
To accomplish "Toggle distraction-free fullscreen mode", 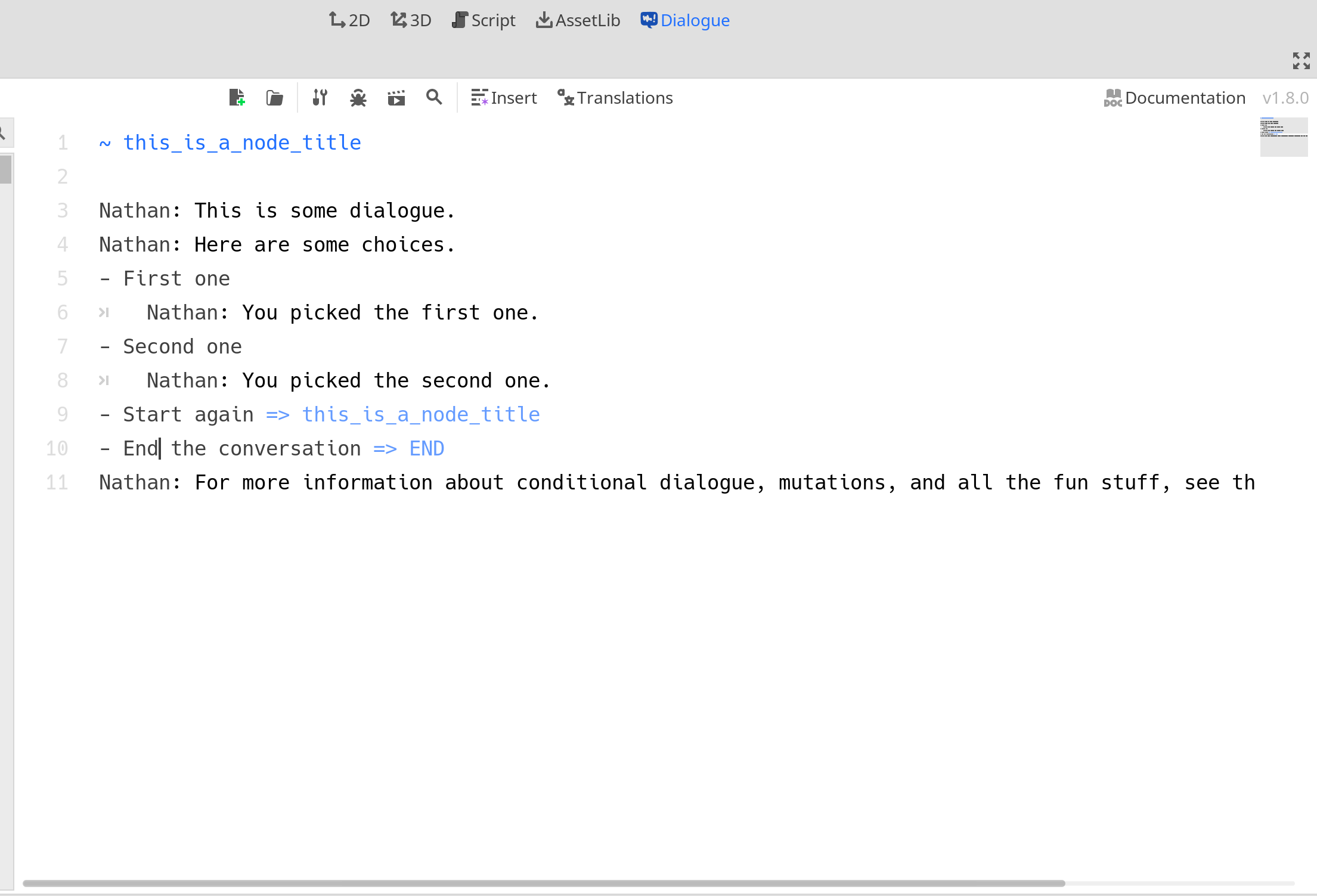I will click(x=1301, y=61).
